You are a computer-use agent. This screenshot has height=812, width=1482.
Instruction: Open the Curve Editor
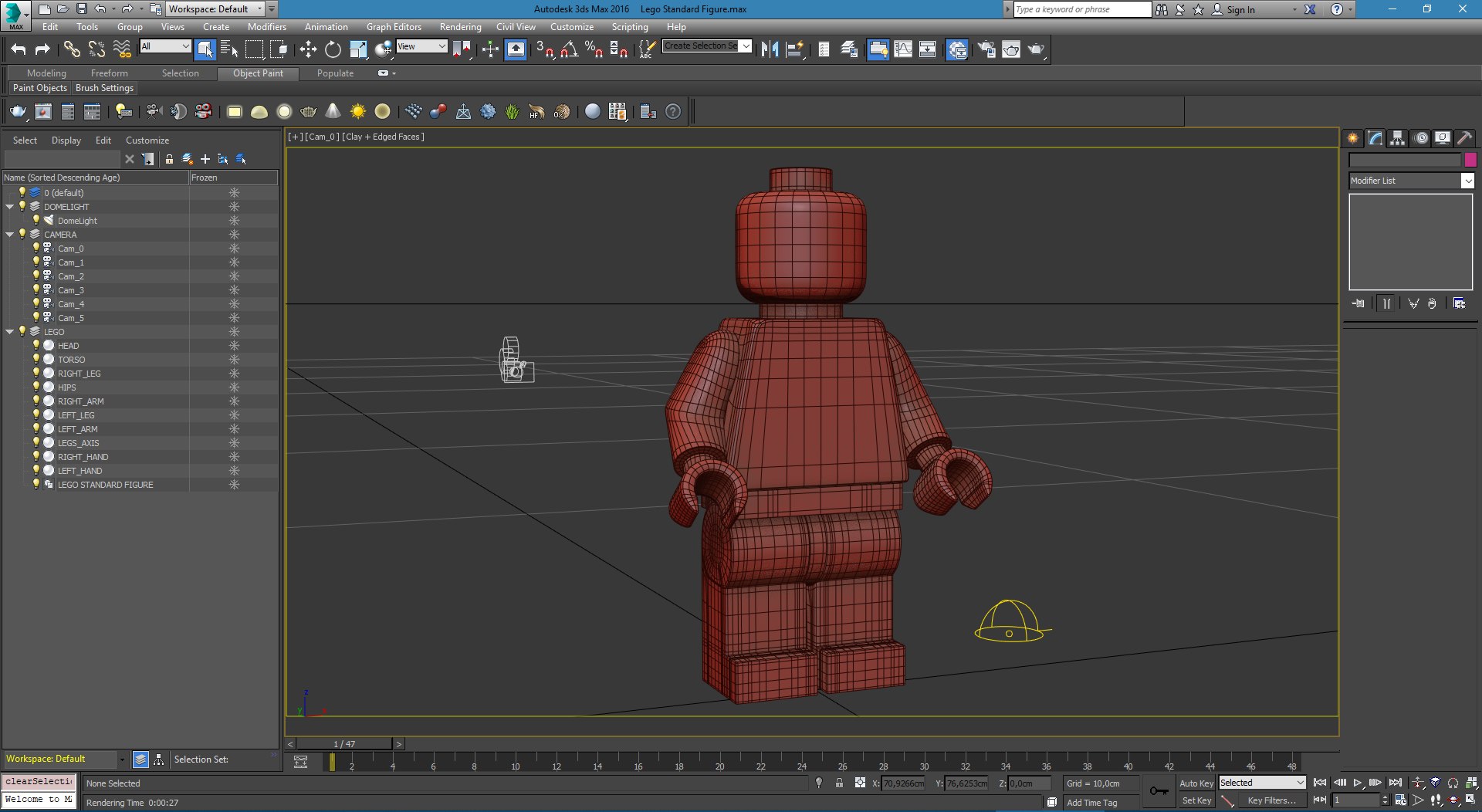[903, 49]
